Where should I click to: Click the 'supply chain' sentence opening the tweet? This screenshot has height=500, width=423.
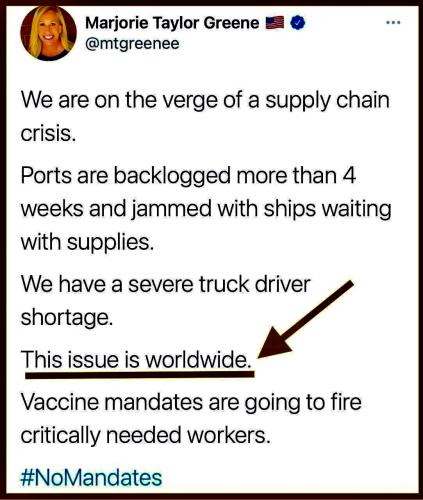205,117
